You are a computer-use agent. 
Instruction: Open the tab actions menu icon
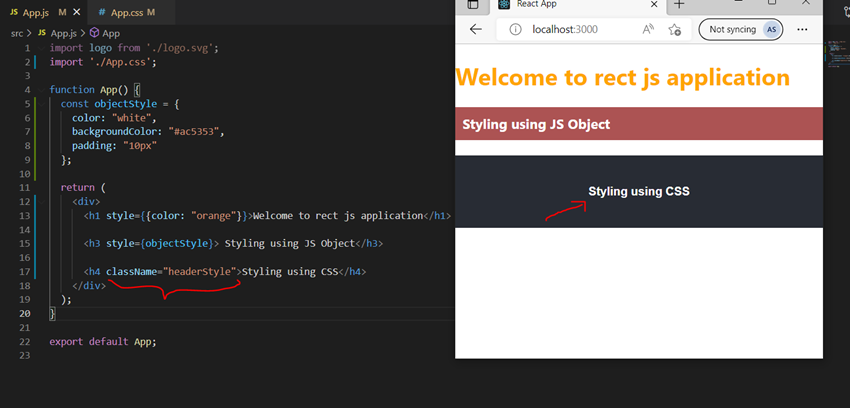(x=473, y=5)
